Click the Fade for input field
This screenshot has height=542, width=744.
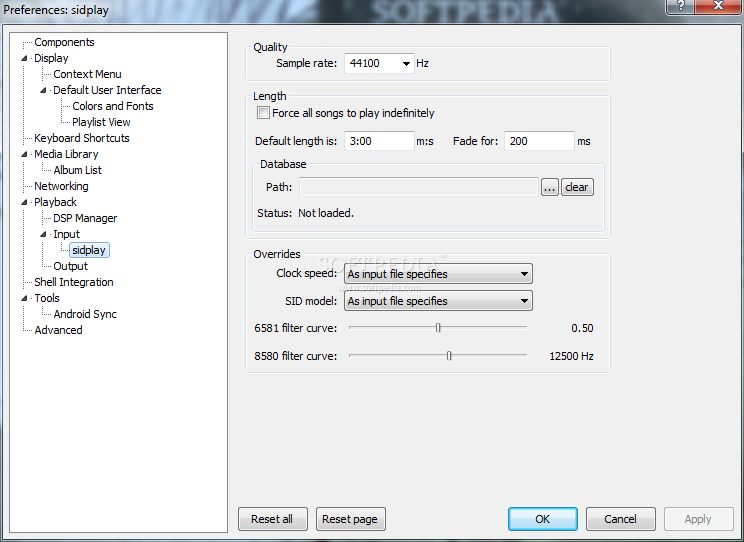click(x=539, y=141)
